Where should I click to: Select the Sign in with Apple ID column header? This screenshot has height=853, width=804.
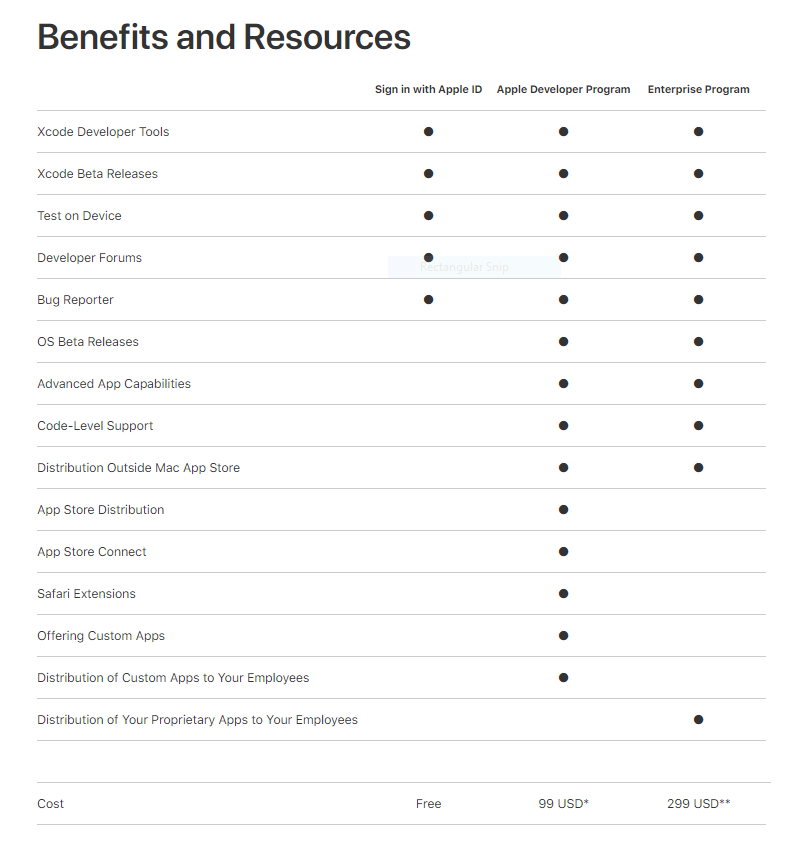pos(428,90)
